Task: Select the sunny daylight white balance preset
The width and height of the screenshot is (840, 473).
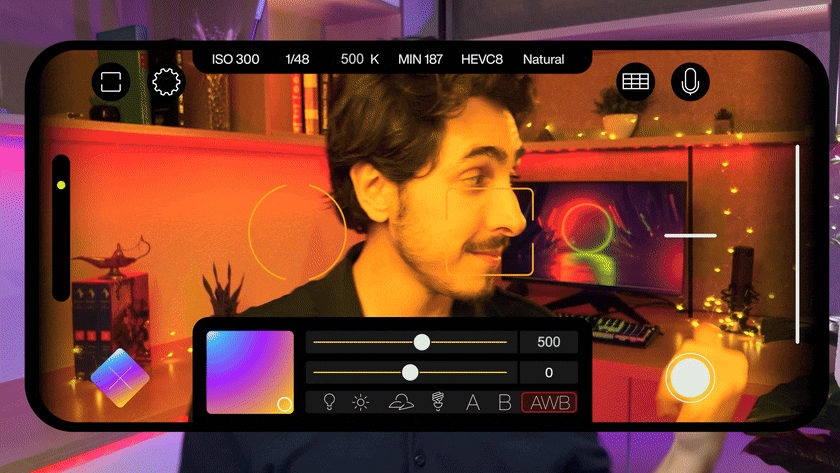Action: pos(361,402)
